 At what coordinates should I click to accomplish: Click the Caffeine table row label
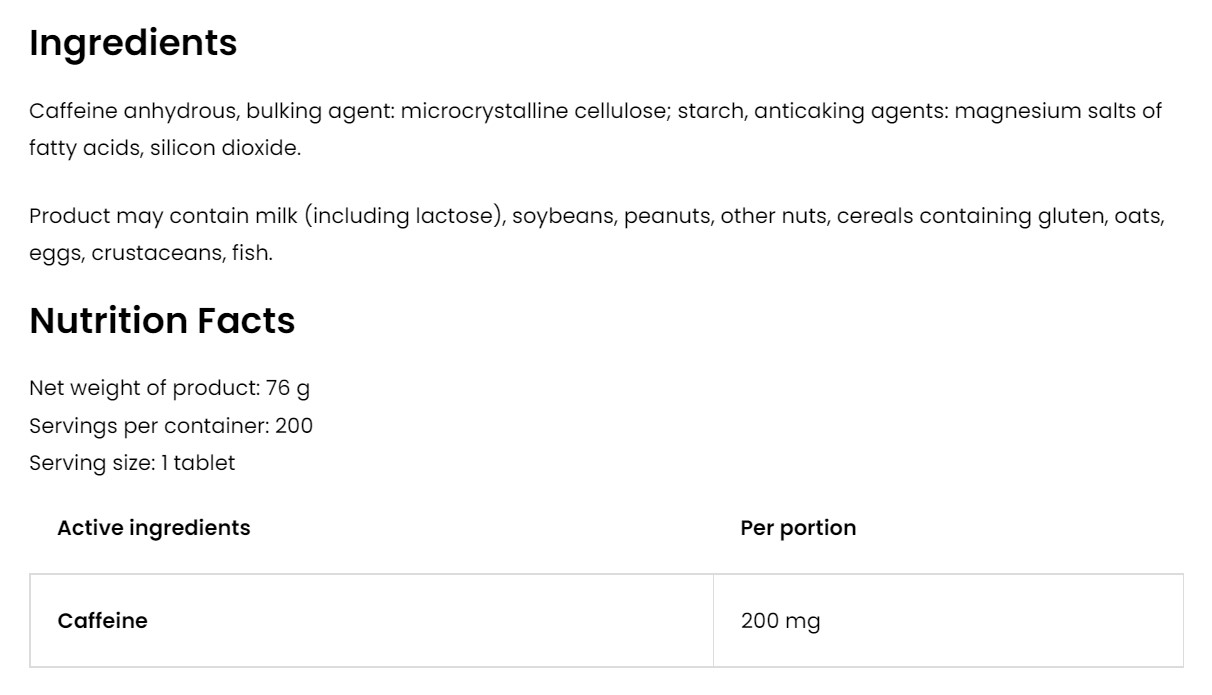102,621
